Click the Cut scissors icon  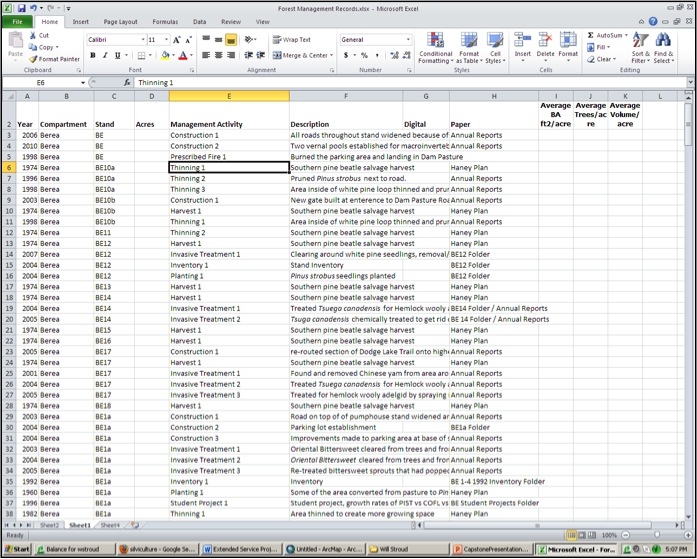33,35
